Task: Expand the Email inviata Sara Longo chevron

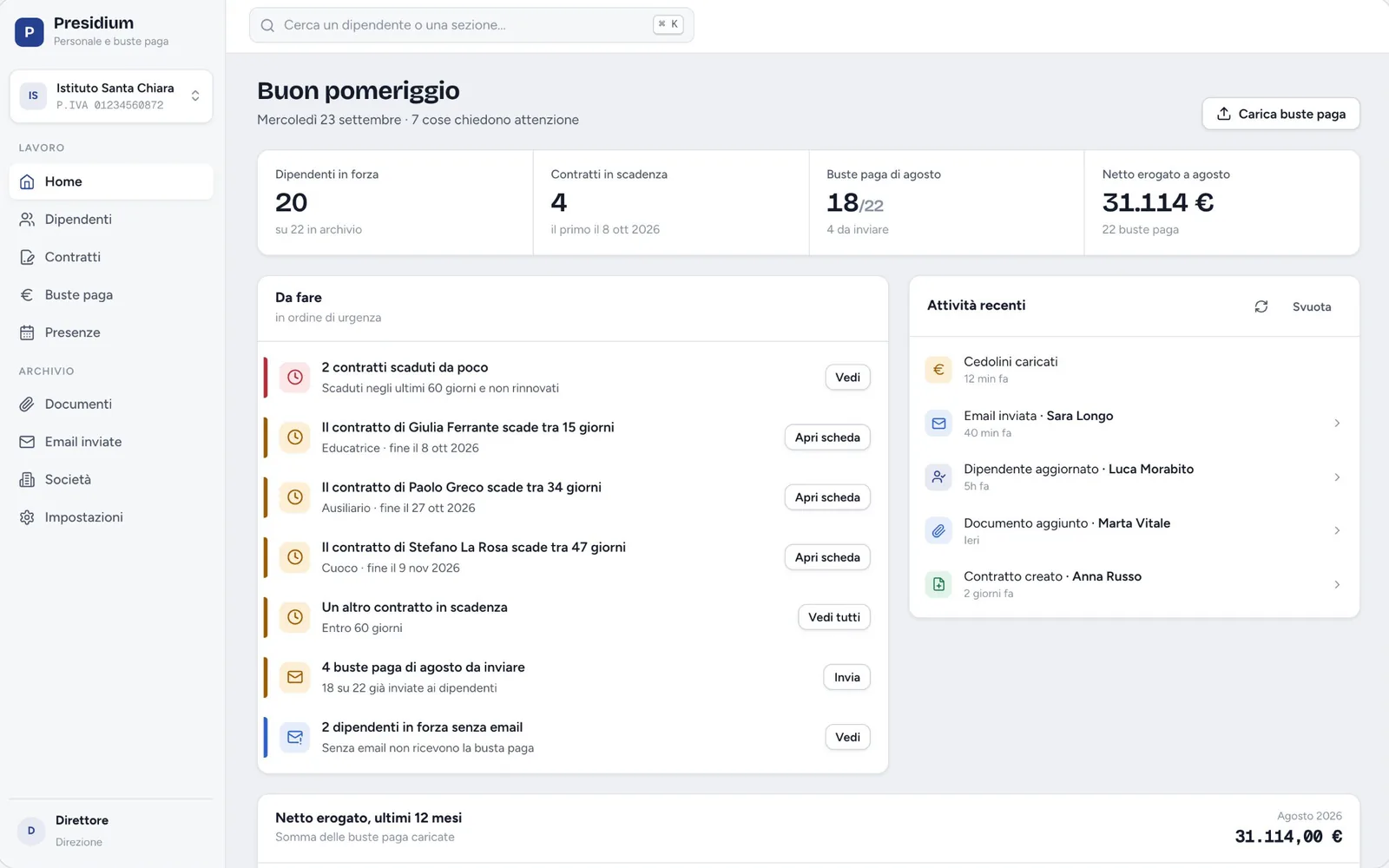Action: pos(1337,424)
